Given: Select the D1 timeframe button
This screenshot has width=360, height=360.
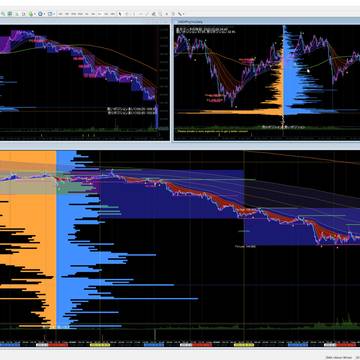Looking at the screenshot, I should [99, 14].
